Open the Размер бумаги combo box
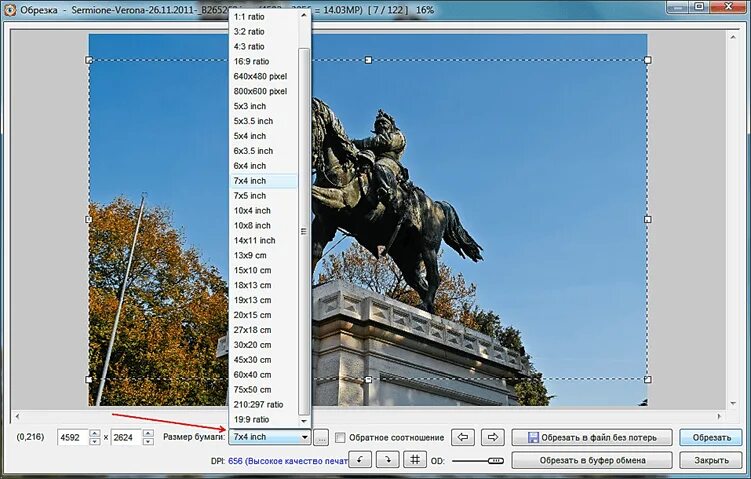Screen dimensions: 751x479 pos(270,437)
